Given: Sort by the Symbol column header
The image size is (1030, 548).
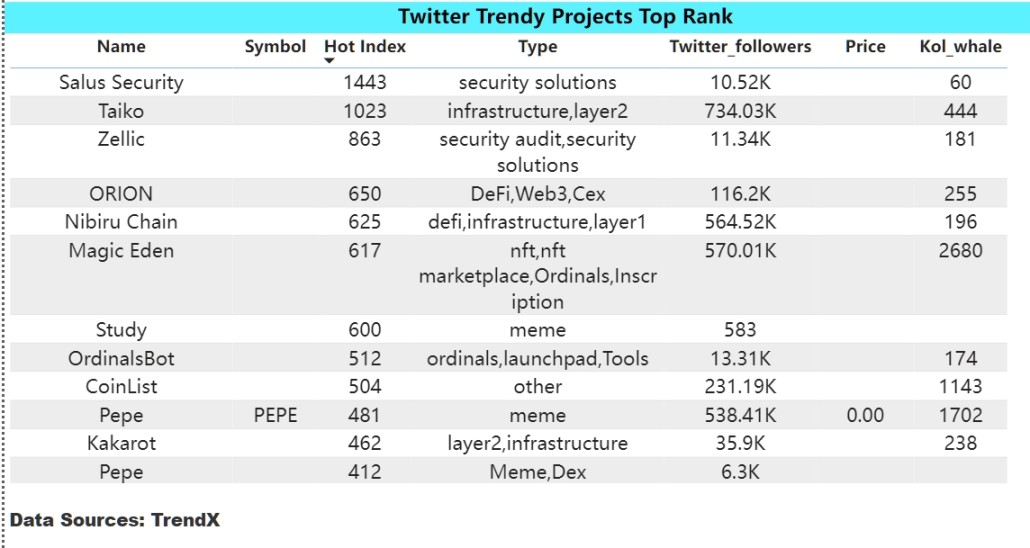Looking at the screenshot, I should click(x=275, y=47).
